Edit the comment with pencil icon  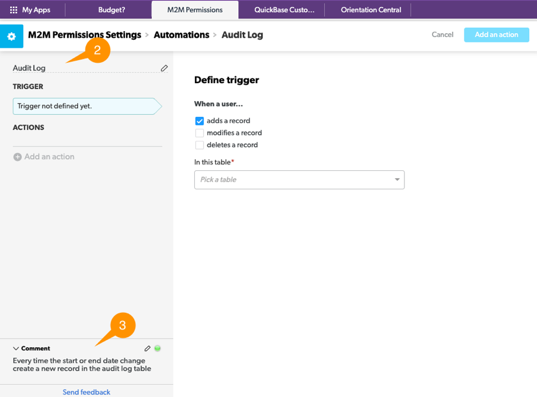[147, 348]
